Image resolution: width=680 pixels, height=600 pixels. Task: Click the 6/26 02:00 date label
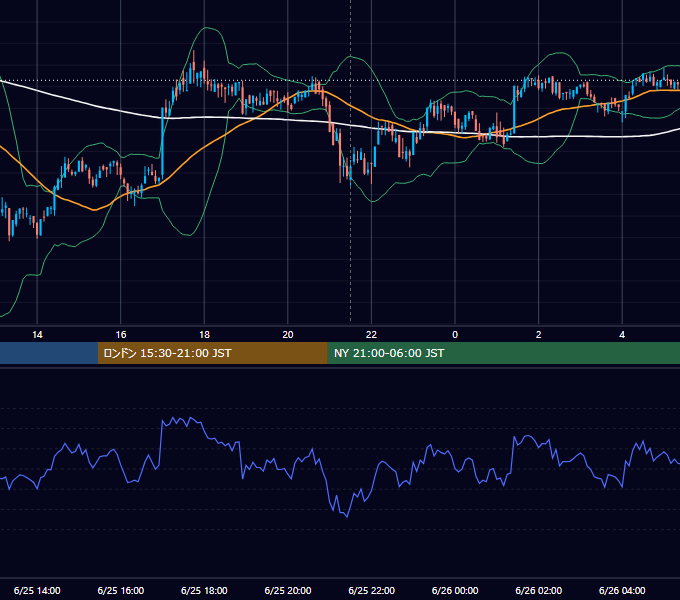point(539,590)
